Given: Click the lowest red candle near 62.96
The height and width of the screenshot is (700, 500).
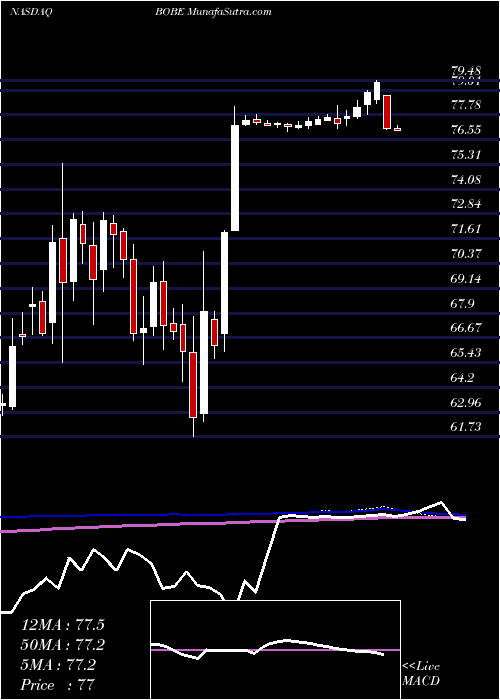Looking at the screenshot, I should [x=193, y=385].
